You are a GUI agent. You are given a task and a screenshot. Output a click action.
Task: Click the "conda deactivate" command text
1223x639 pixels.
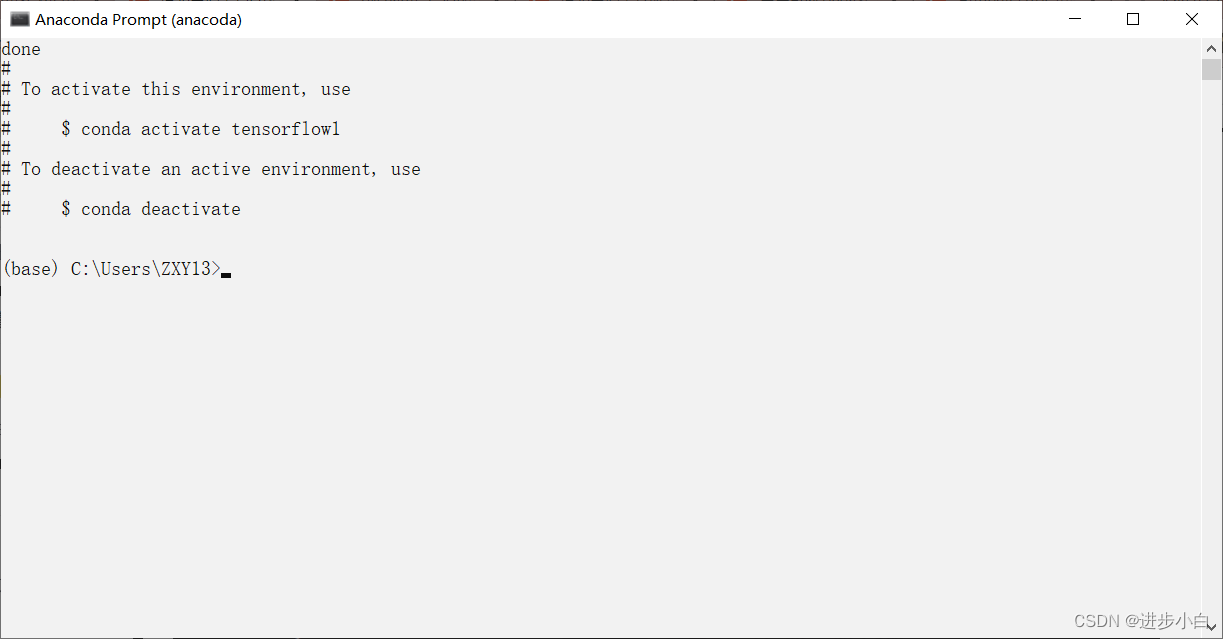coord(161,209)
